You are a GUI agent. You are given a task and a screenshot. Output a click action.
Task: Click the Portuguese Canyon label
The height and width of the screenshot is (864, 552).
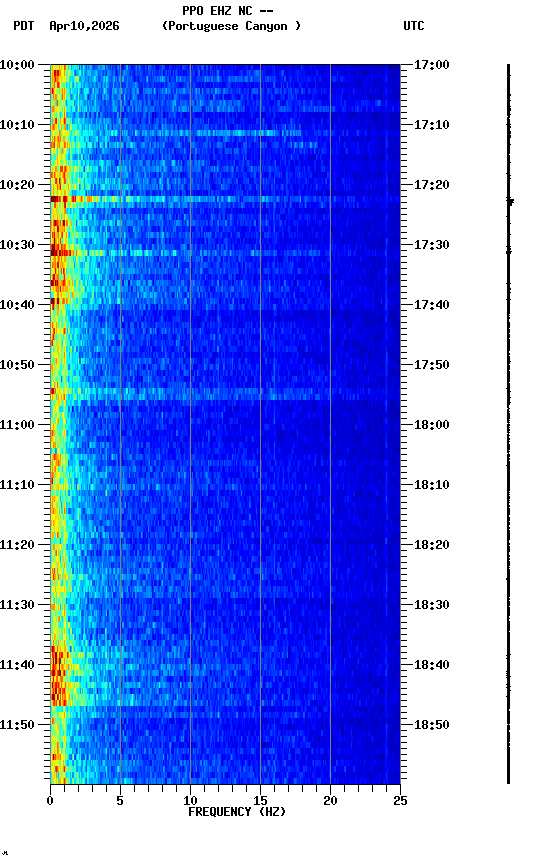(231, 26)
